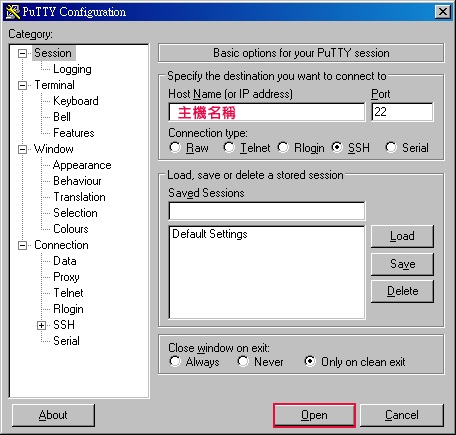
Task: Collapse the Session tree node
Action: [x=22, y=53]
